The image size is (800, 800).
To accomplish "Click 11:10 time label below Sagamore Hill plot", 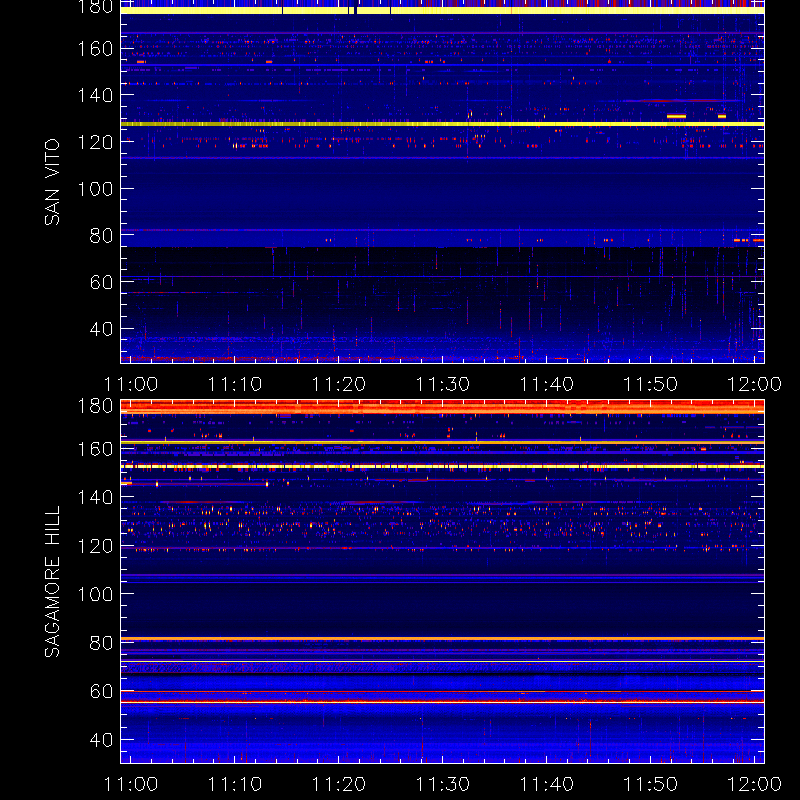I will [x=235, y=784].
